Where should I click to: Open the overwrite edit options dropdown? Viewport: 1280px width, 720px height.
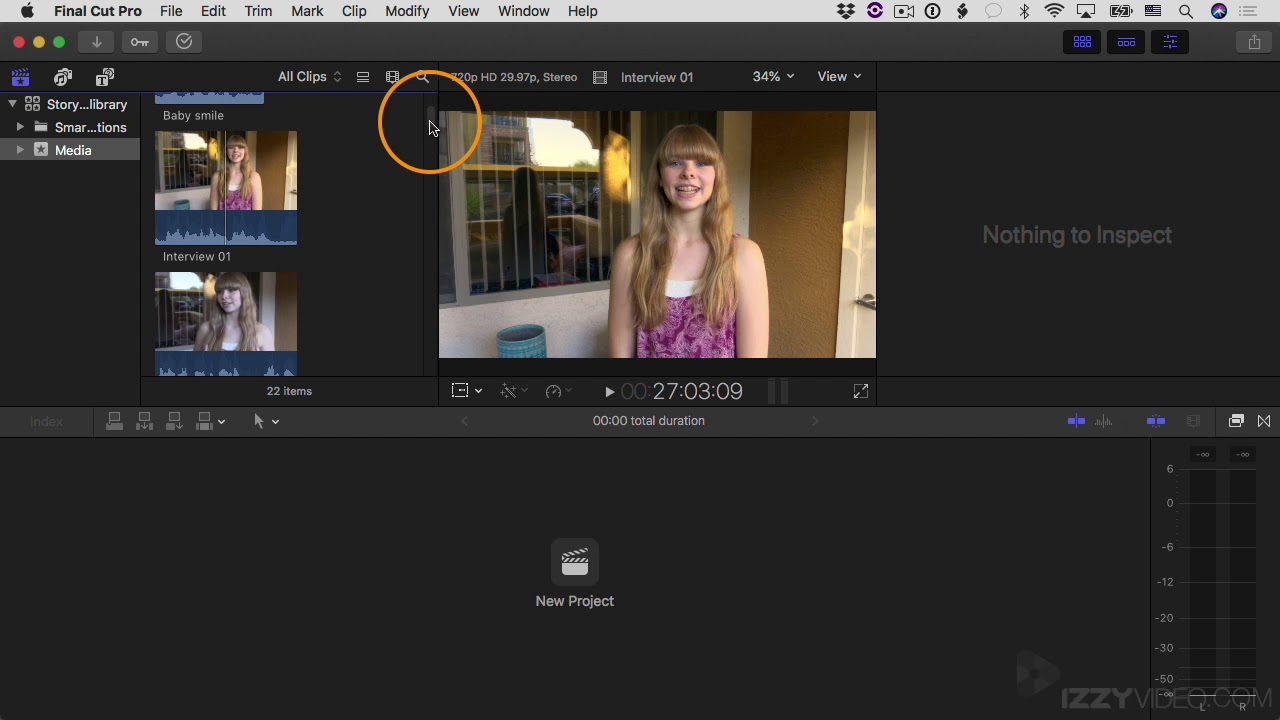(x=210, y=421)
